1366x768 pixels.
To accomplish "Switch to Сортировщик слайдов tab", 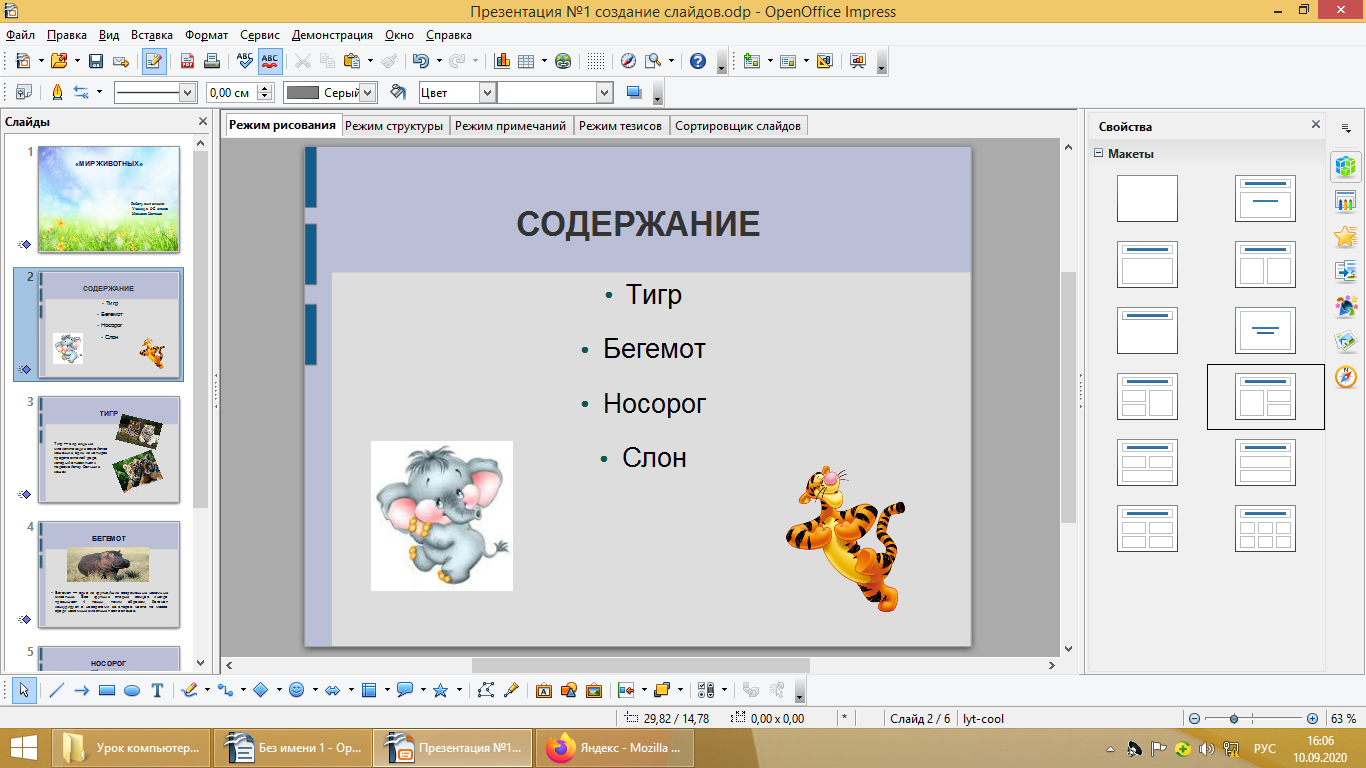I will tap(738, 126).
